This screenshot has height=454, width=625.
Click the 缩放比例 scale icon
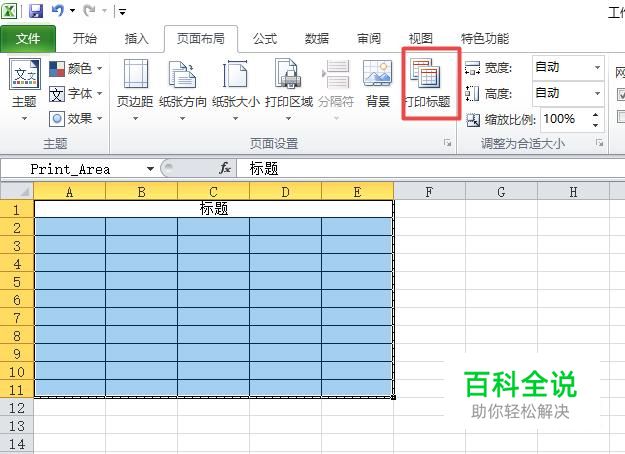[x=473, y=120]
